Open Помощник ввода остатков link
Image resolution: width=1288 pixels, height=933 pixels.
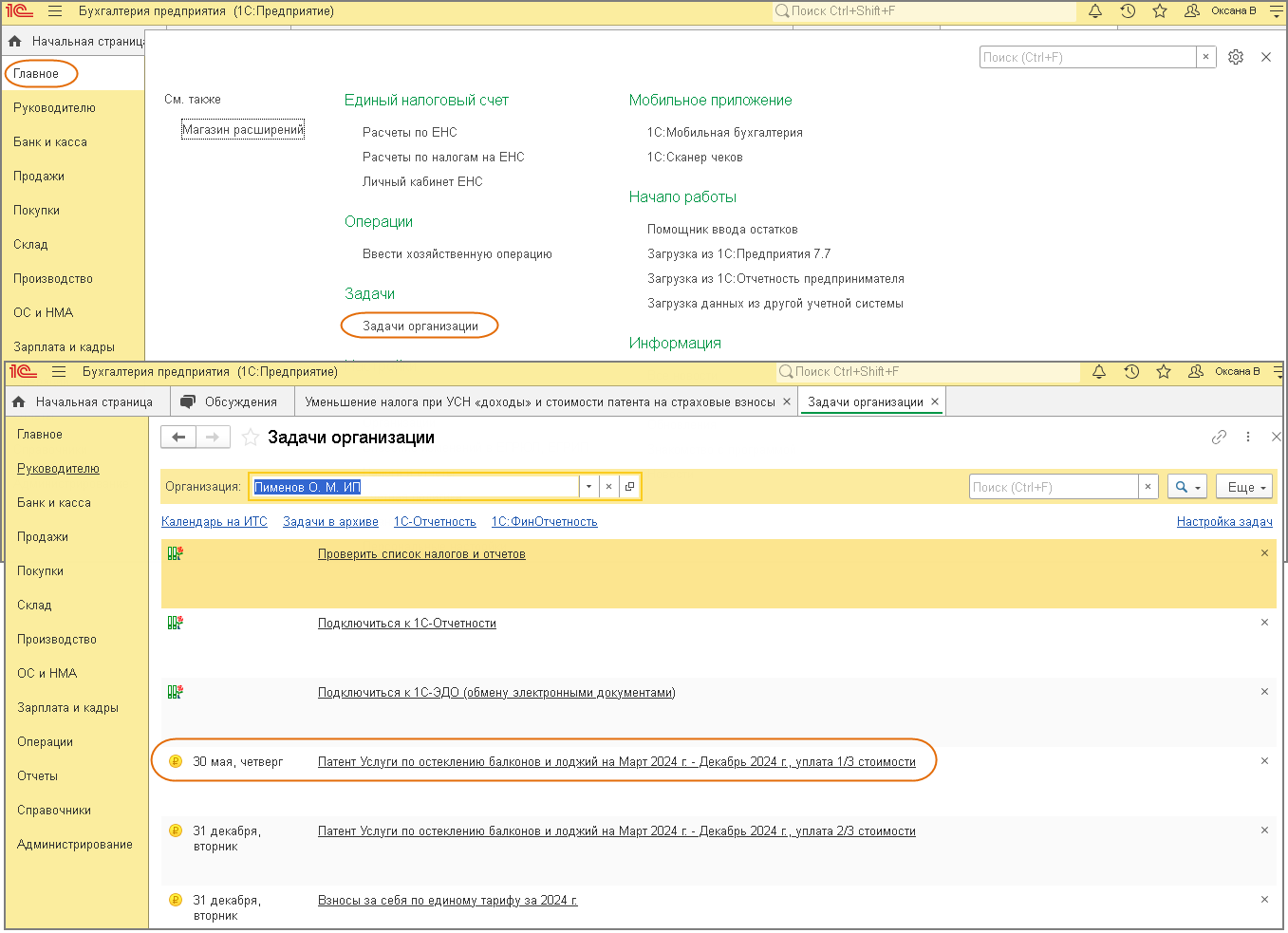pos(722,229)
